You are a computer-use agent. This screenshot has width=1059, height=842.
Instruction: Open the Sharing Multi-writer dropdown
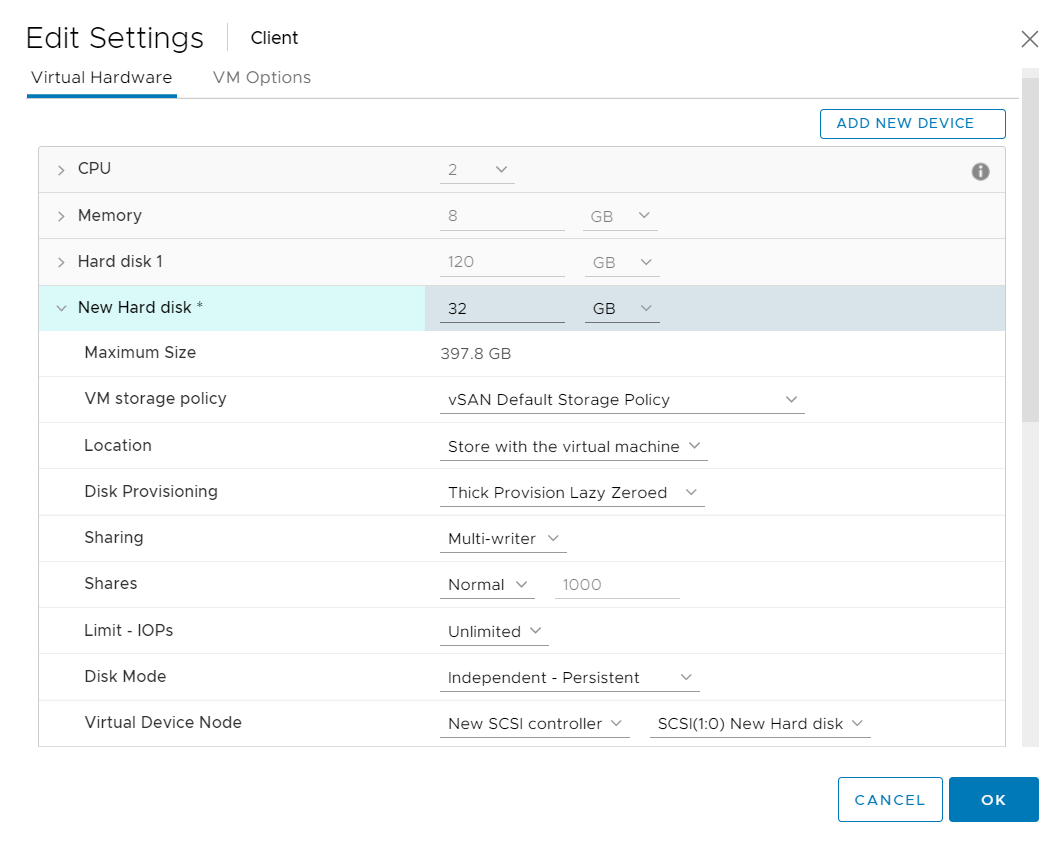[x=503, y=538]
